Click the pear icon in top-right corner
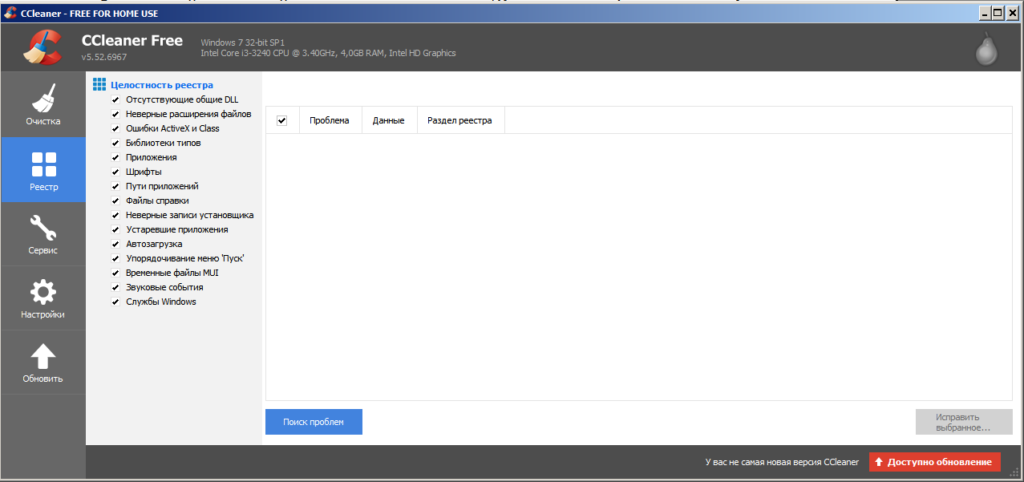Screen dimensions: 1024x482 pyautogui.click(x=985, y=48)
